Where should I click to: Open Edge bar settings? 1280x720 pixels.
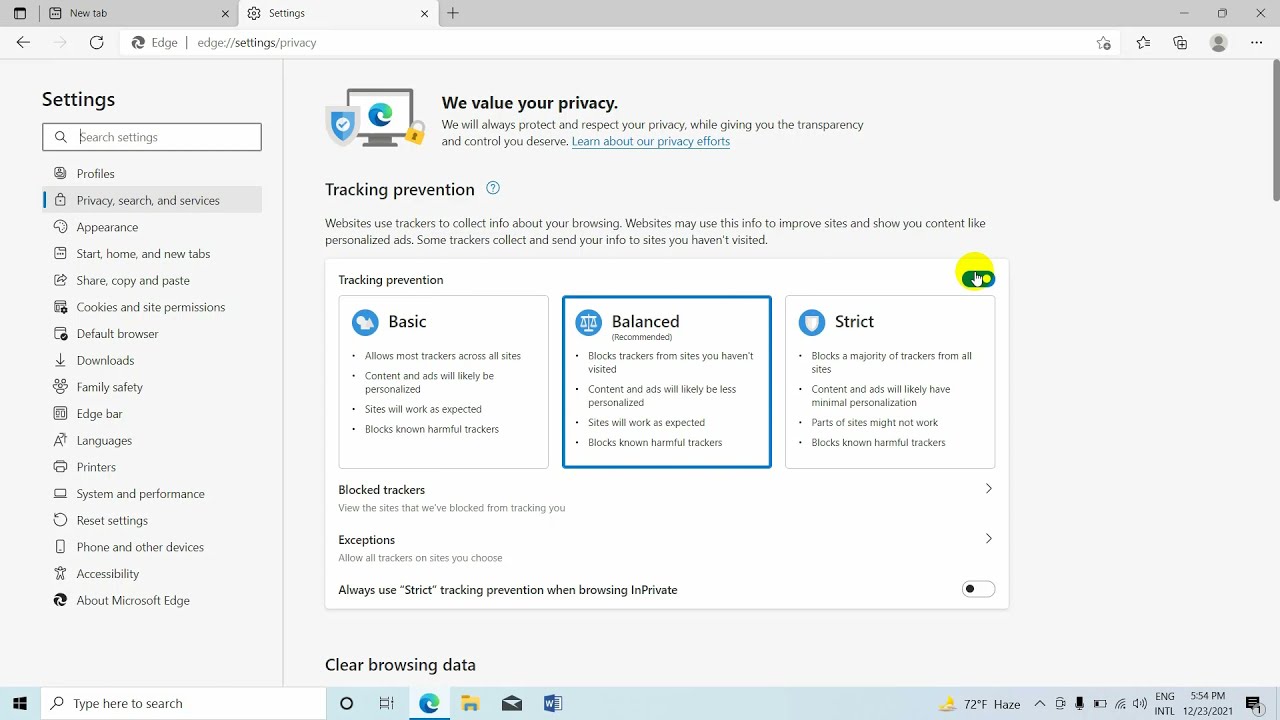[152, 414]
